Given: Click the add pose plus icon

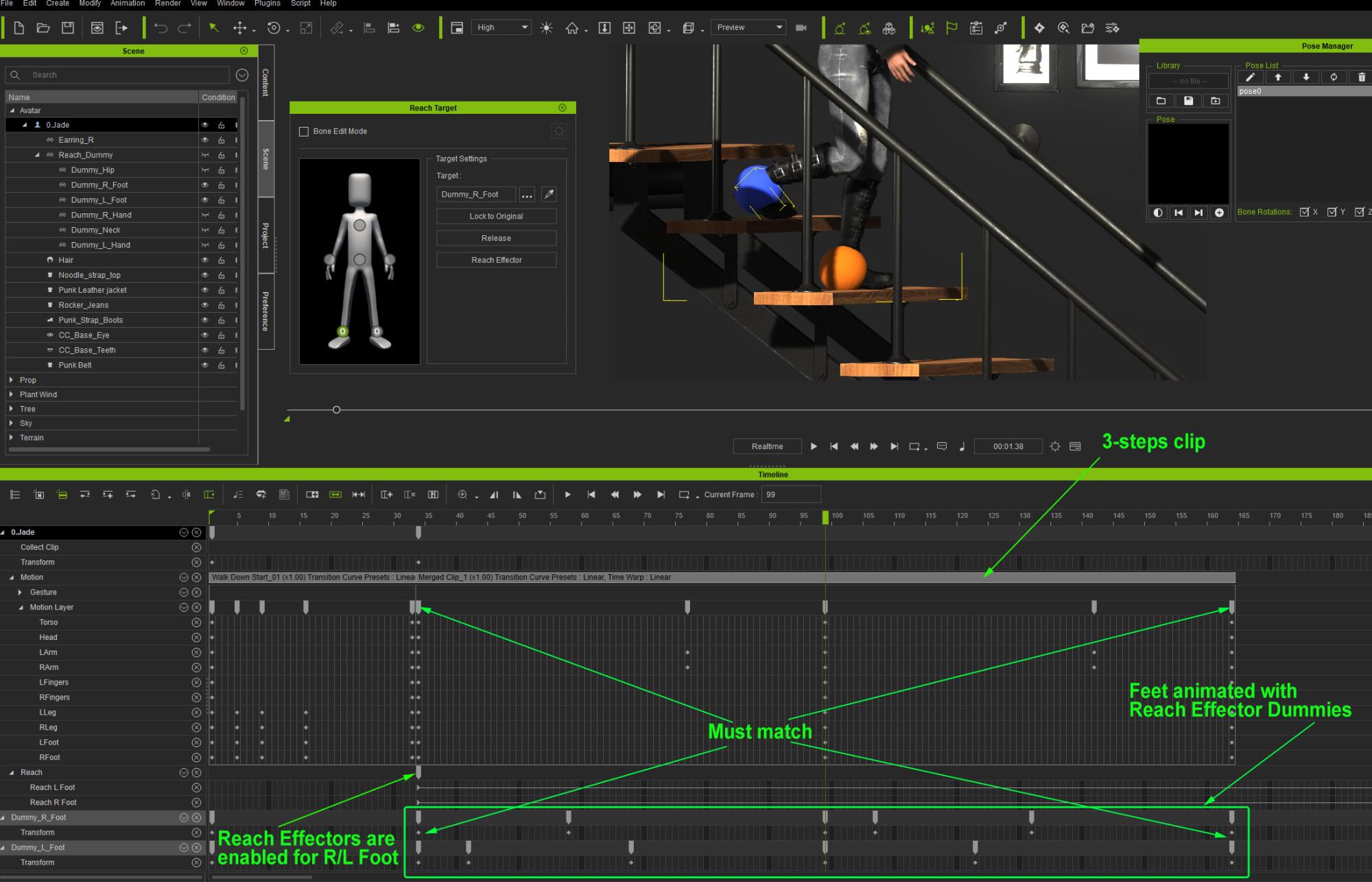Looking at the screenshot, I should click(1219, 213).
